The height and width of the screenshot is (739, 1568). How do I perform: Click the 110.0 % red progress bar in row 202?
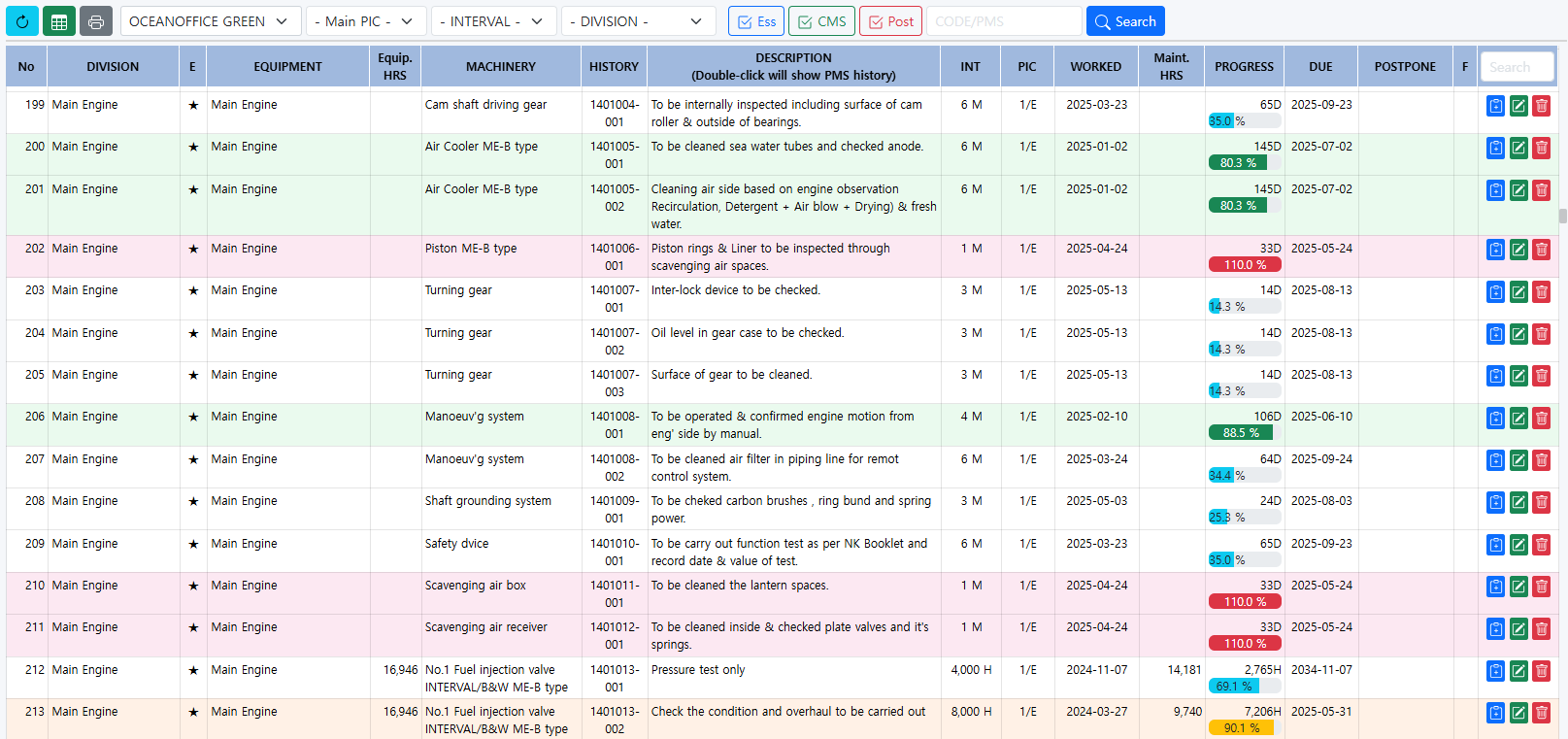tap(1245, 265)
